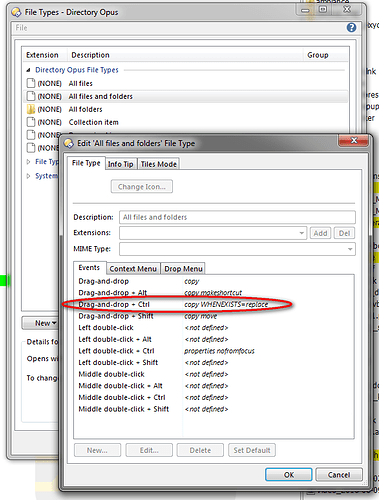Collapse the Directory Opus File Types group
The width and height of the screenshot is (379, 500).
pyautogui.click(x=28, y=70)
